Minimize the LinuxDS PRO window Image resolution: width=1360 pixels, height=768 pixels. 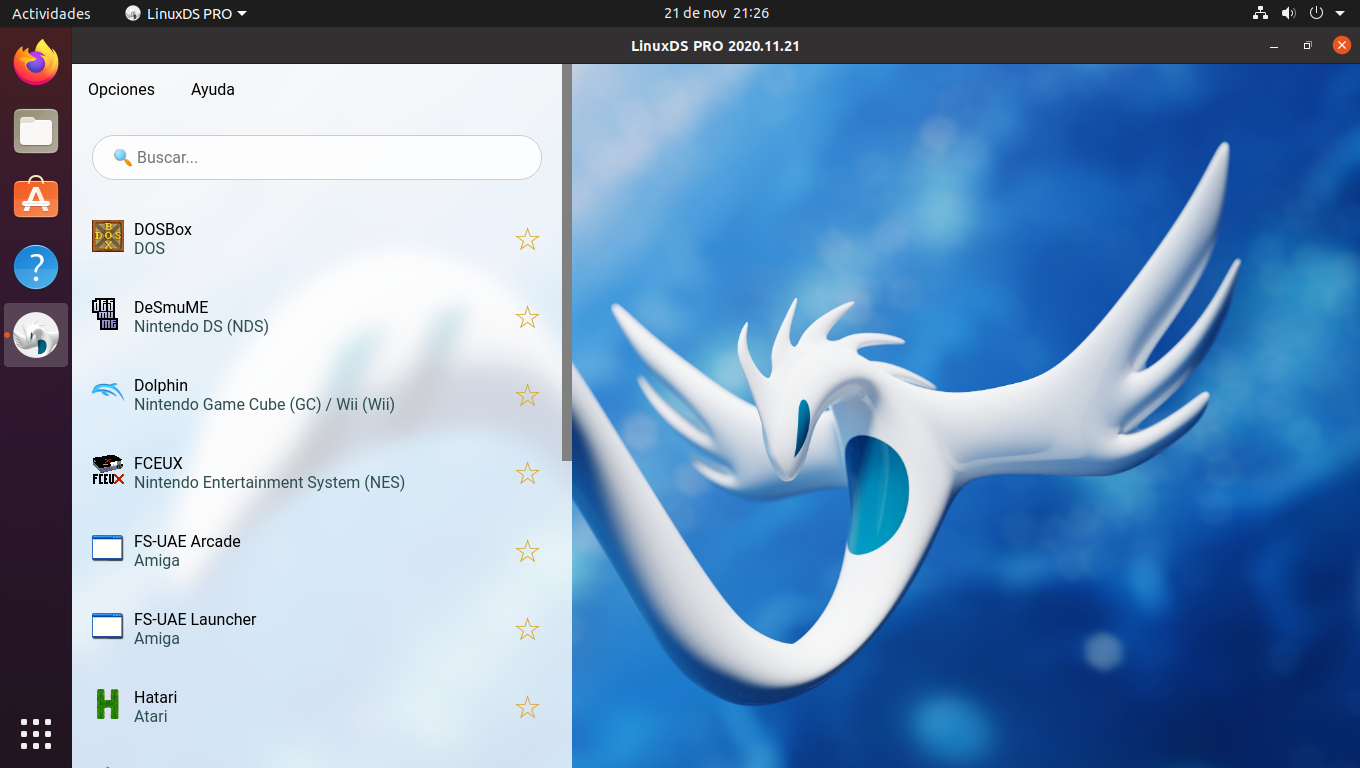pos(1274,46)
